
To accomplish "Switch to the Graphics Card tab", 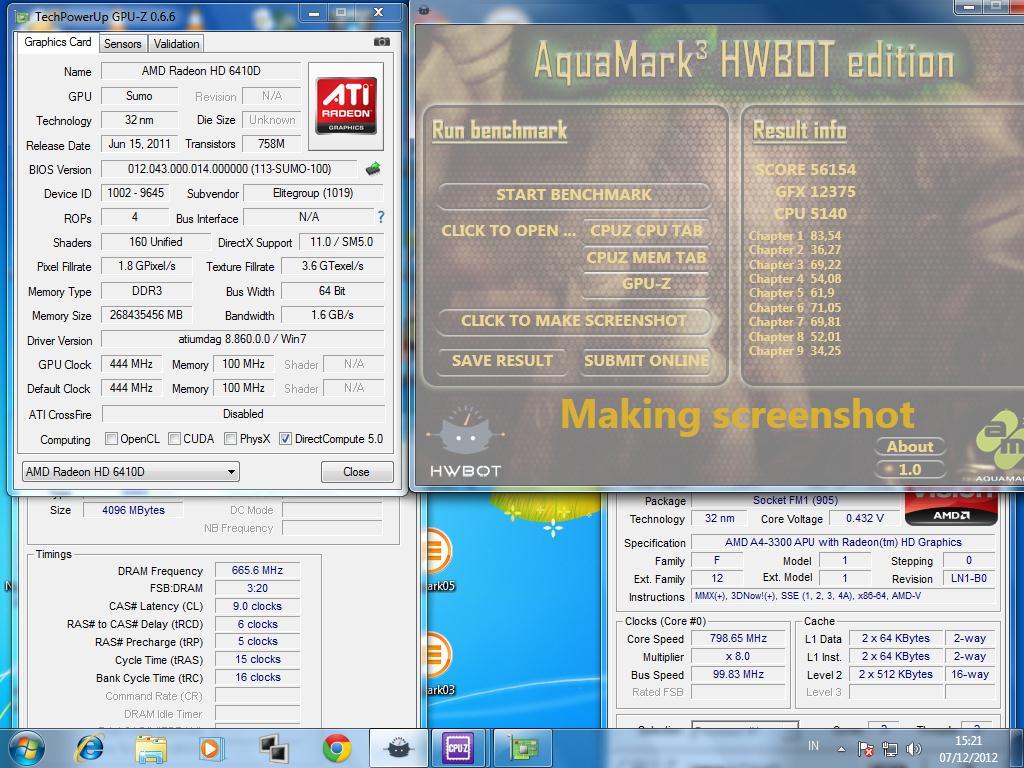I will coord(58,42).
